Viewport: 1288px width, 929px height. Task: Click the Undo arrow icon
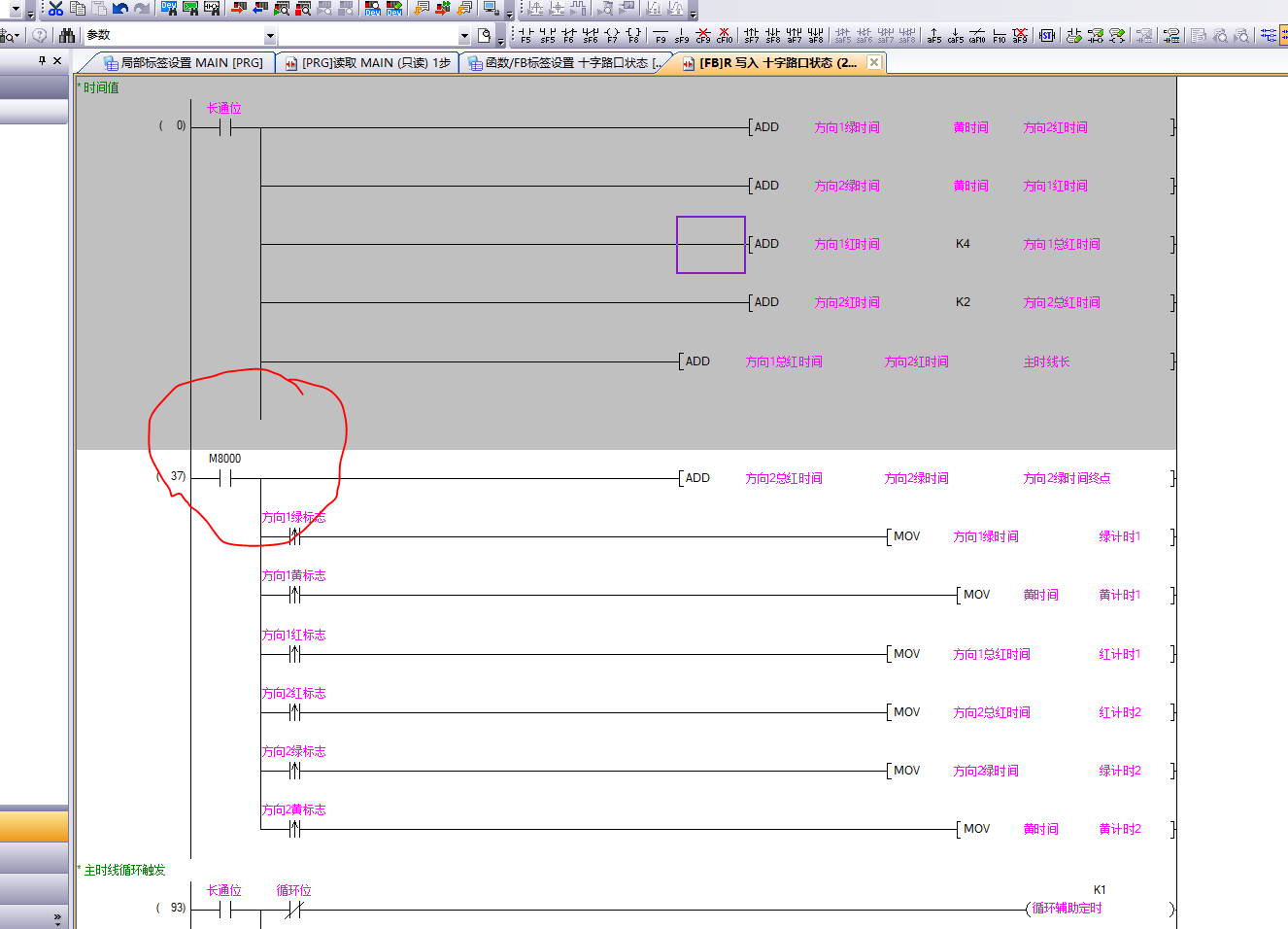click(120, 9)
